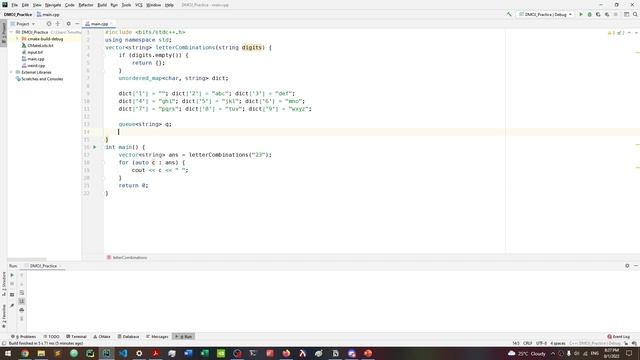640x360 pixels.
Task: Open Windows Start menu
Action: coord(8,353)
